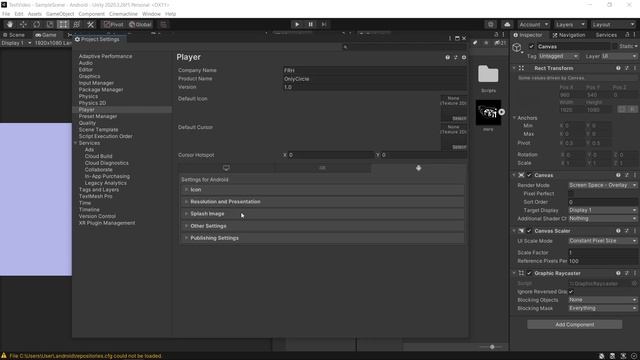Image resolution: width=640 pixels, height=360 pixels.
Task: Switch to the Services tab in Inspector panel
Action: [x=606, y=35]
